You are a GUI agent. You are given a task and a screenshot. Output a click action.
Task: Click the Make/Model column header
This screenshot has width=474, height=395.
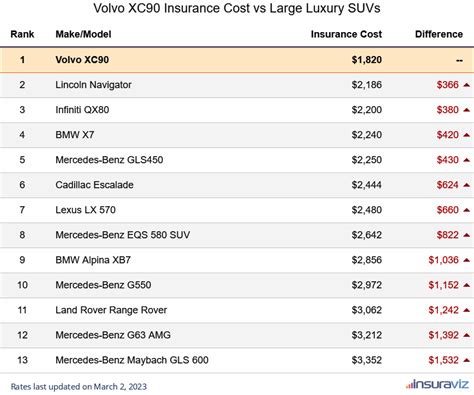pos(83,34)
